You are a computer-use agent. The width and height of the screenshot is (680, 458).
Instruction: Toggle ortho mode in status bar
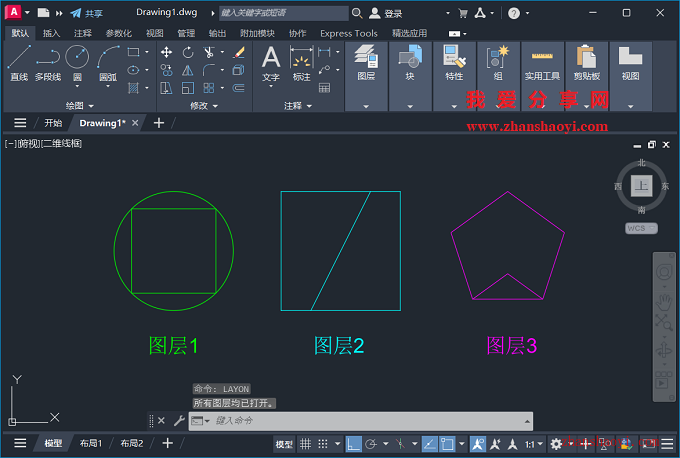pyautogui.click(x=353, y=444)
